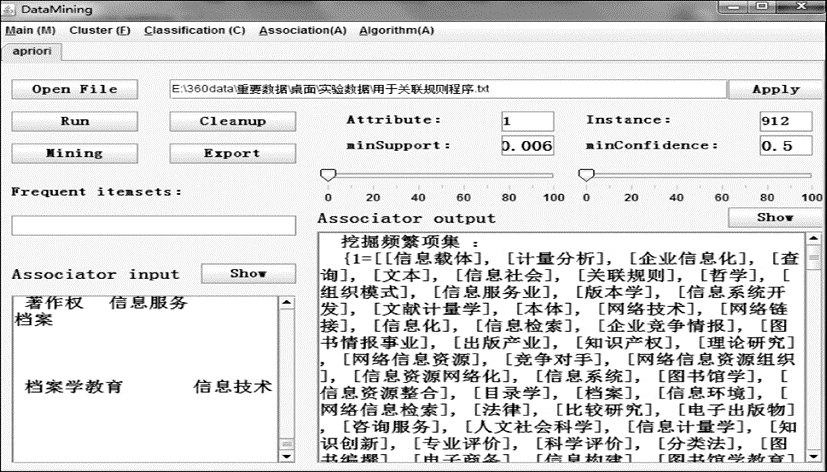Click '[人文社会科学]' in Associator output
The height and width of the screenshot is (472, 827).
tap(536, 427)
